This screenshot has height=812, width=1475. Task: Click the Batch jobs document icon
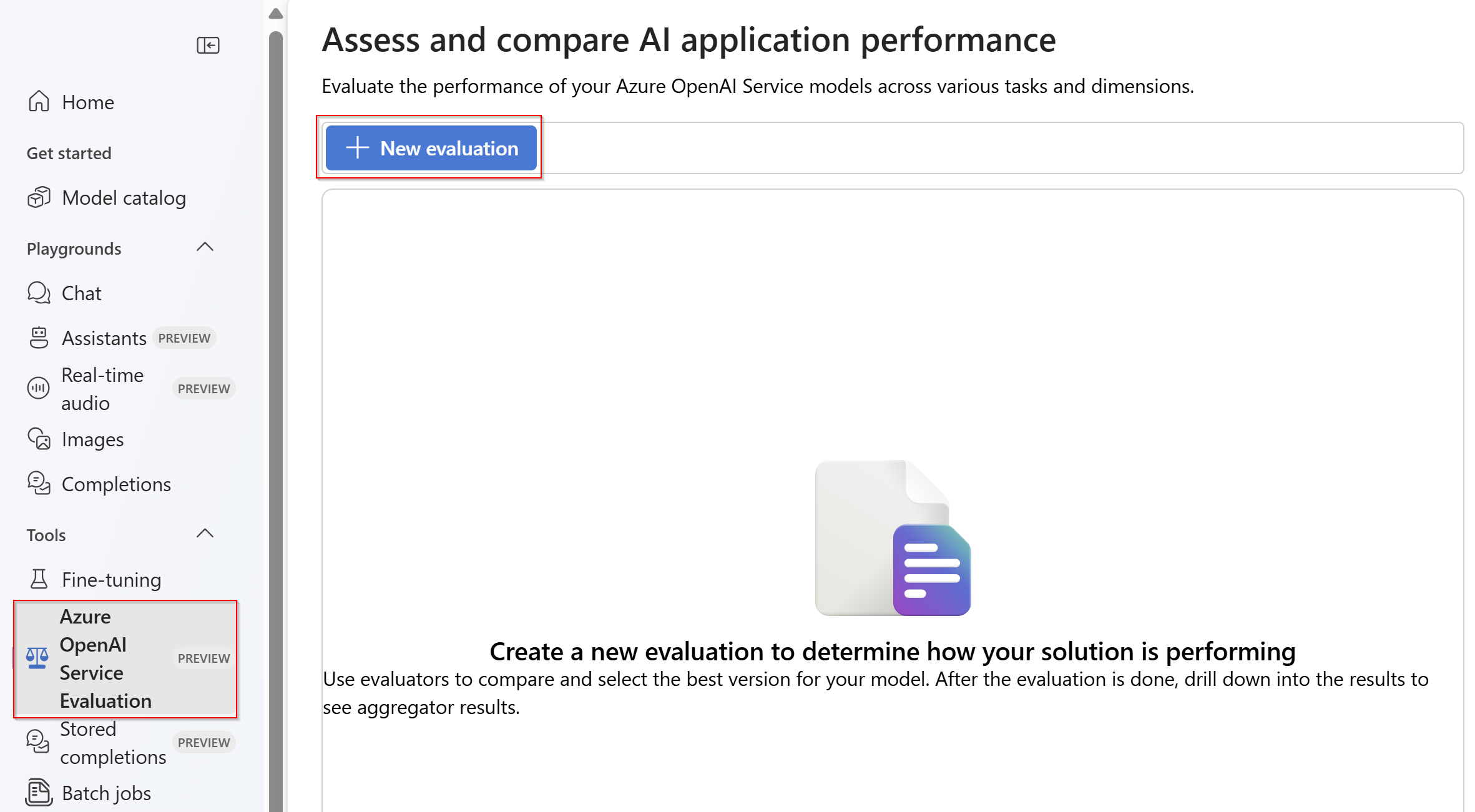39,793
